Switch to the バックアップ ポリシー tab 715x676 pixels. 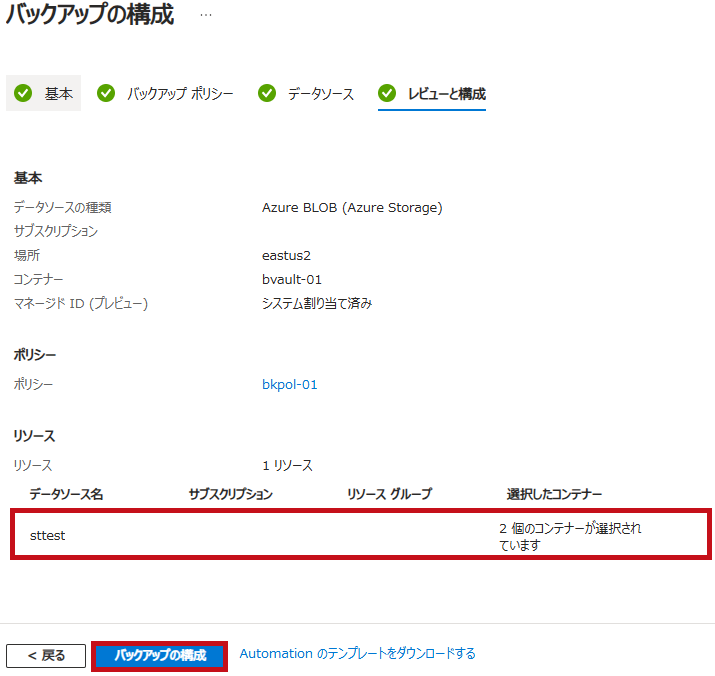165,93
